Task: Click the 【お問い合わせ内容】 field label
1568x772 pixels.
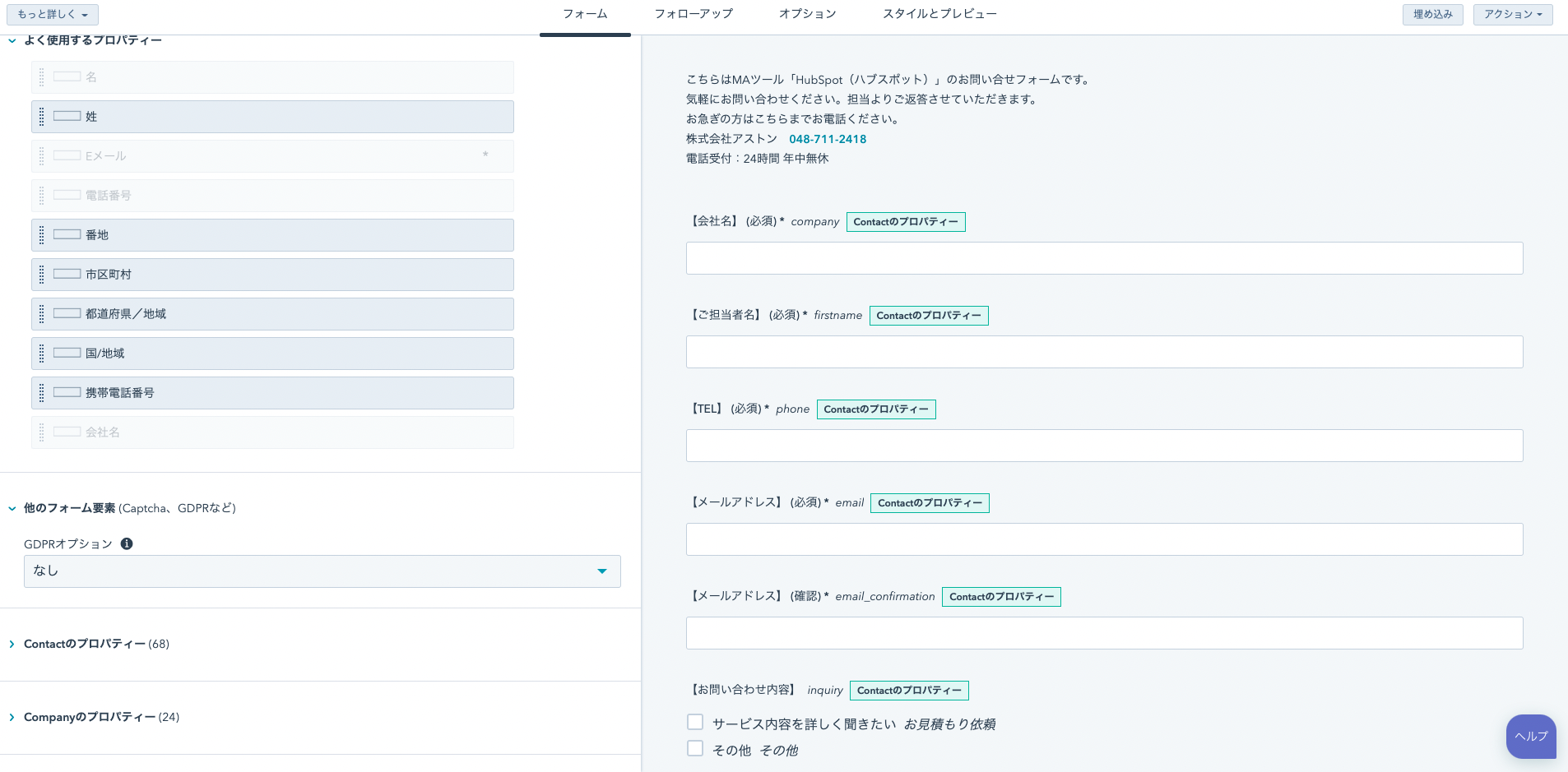Action: 744,690
